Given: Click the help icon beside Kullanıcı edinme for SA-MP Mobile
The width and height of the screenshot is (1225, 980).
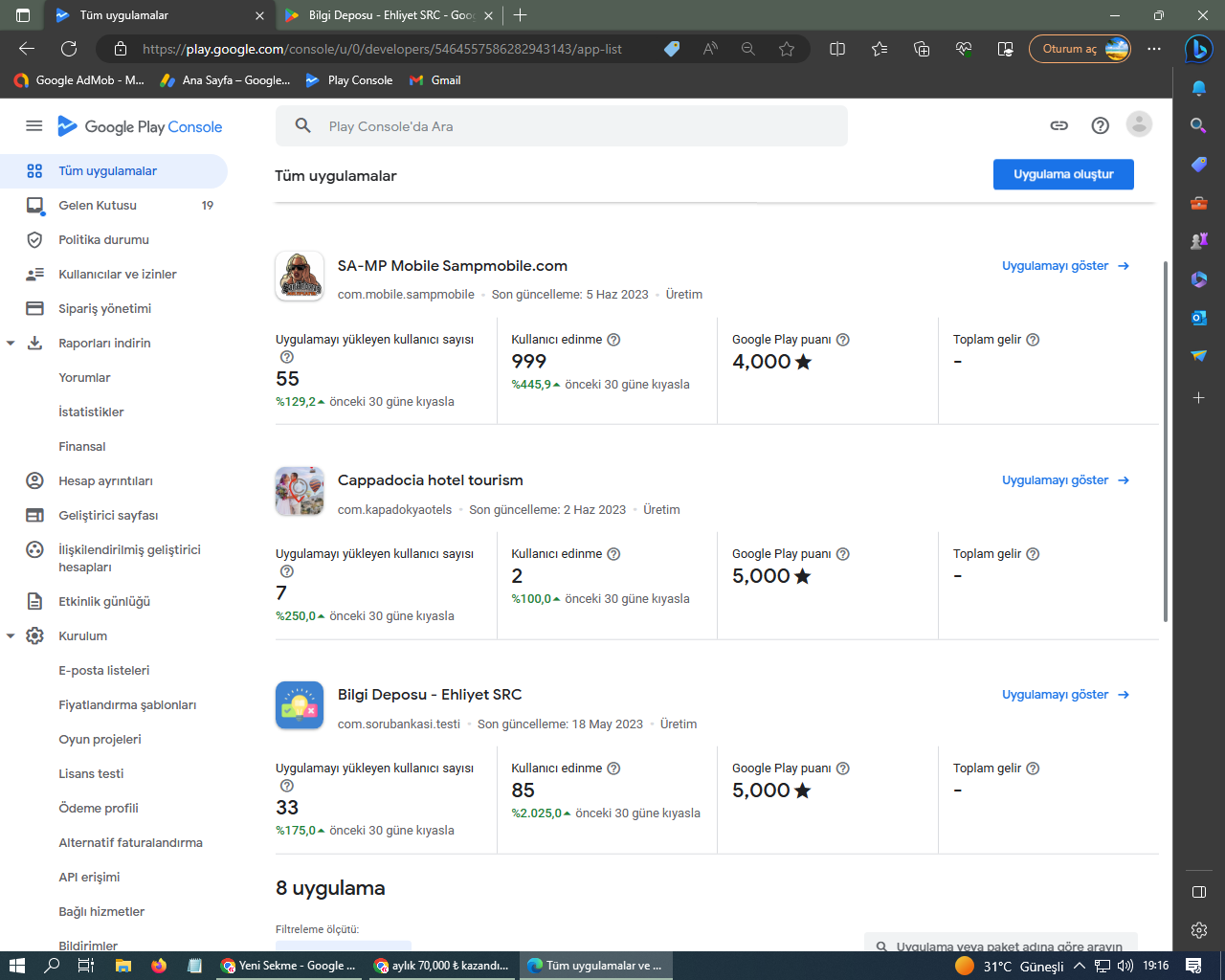Looking at the screenshot, I should [613, 340].
